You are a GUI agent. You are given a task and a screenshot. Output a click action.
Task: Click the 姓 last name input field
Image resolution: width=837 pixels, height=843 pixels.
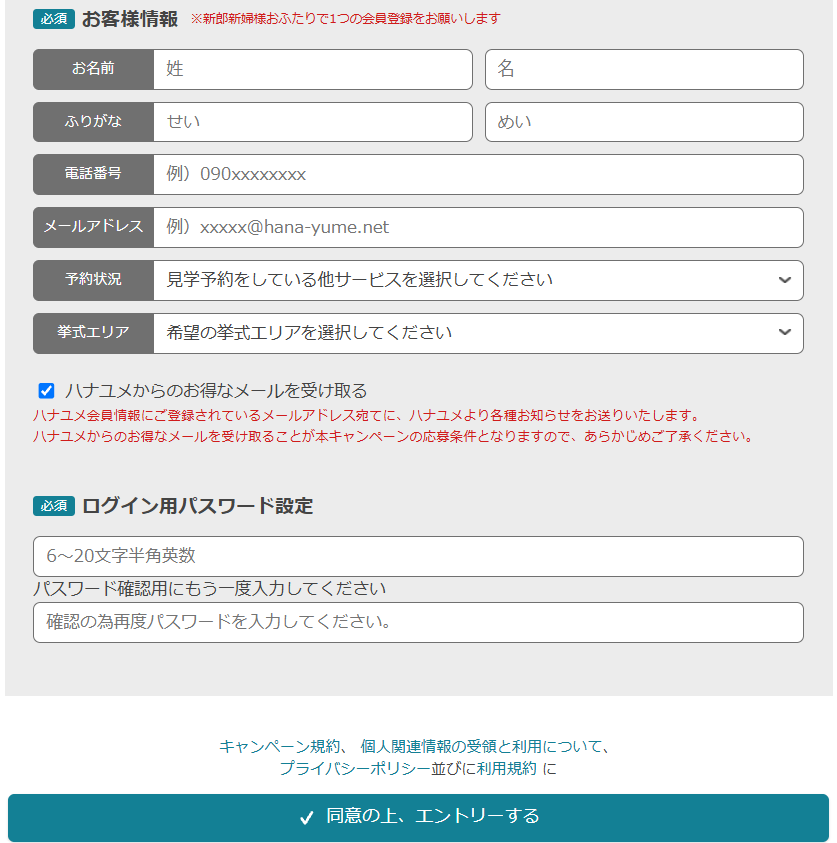tap(312, 69)
